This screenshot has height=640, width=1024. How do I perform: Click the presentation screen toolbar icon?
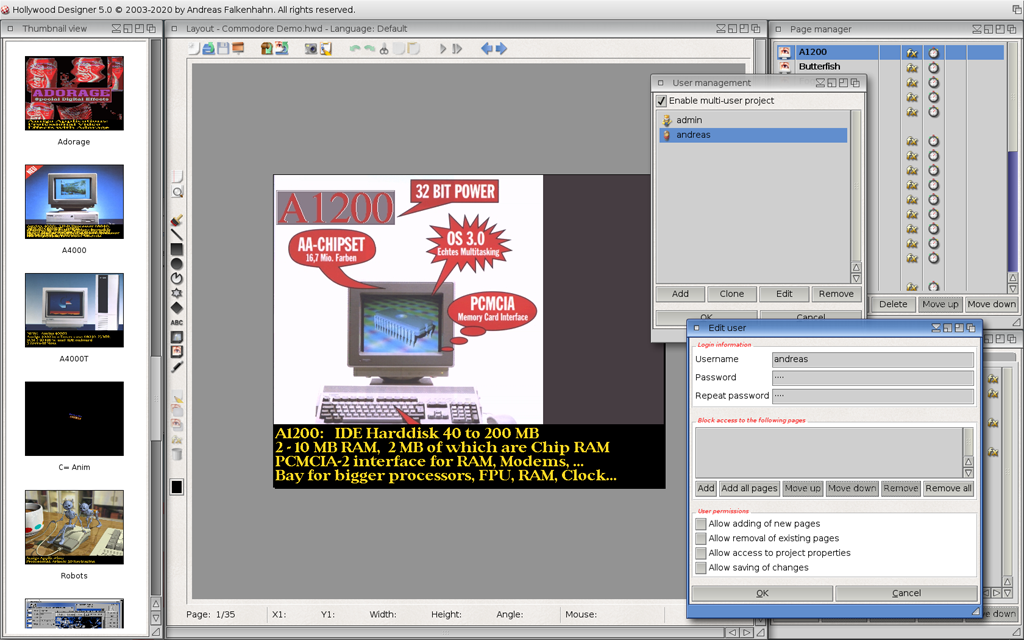(238, 48)
